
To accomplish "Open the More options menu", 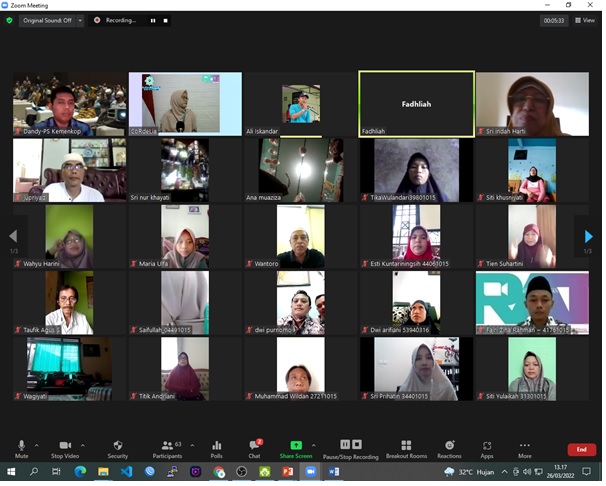I will [525, 448].
